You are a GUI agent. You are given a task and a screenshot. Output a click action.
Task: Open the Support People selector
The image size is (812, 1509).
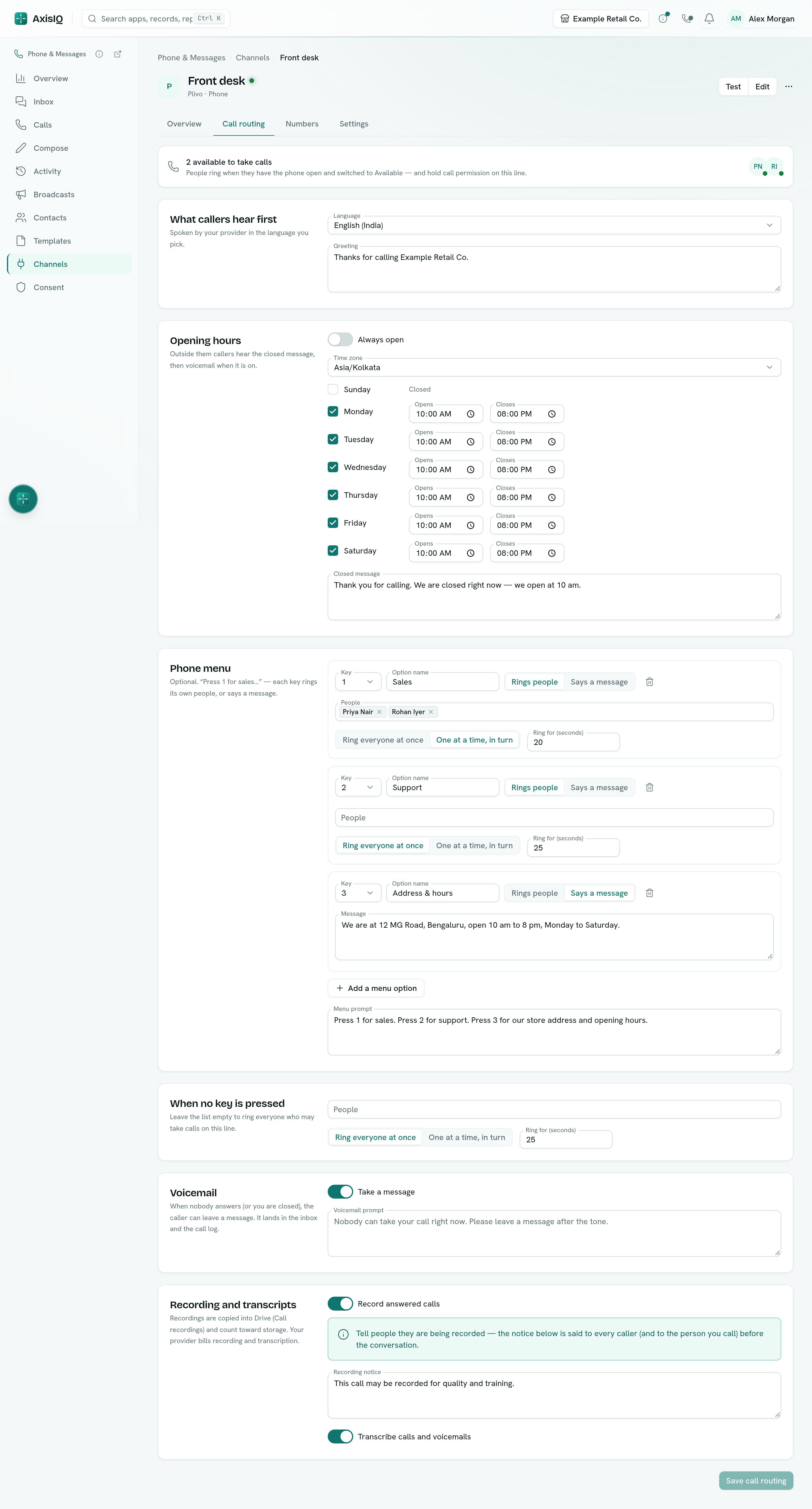554,818
